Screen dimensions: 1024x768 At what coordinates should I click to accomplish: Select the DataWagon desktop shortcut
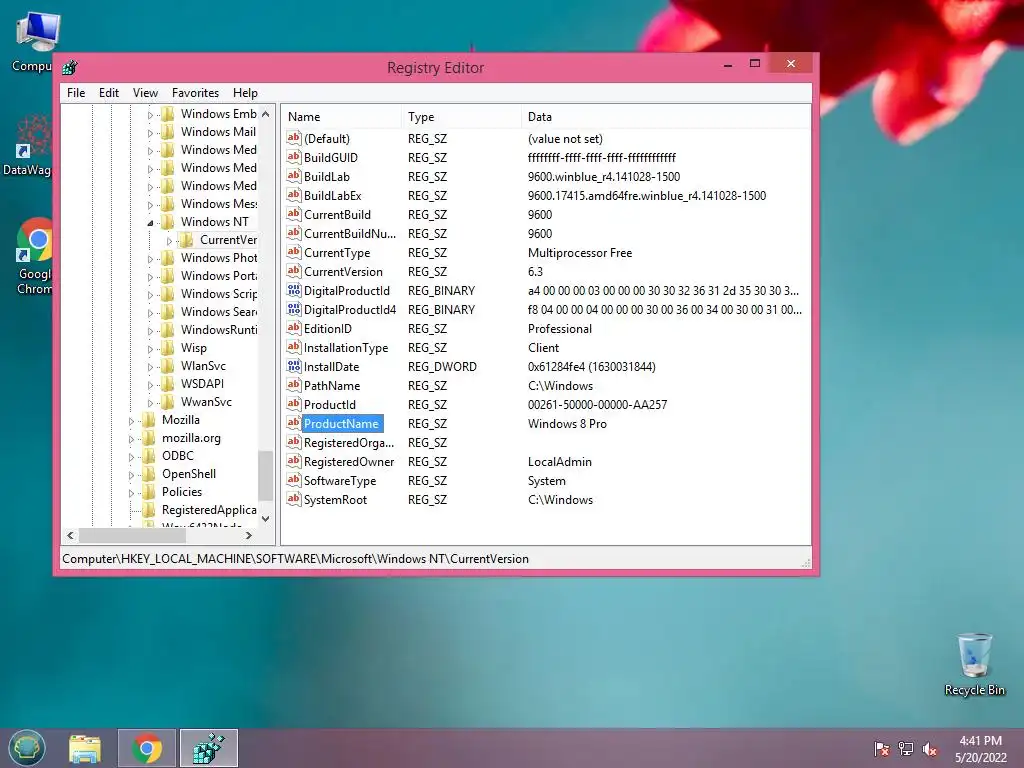[27, 145]
